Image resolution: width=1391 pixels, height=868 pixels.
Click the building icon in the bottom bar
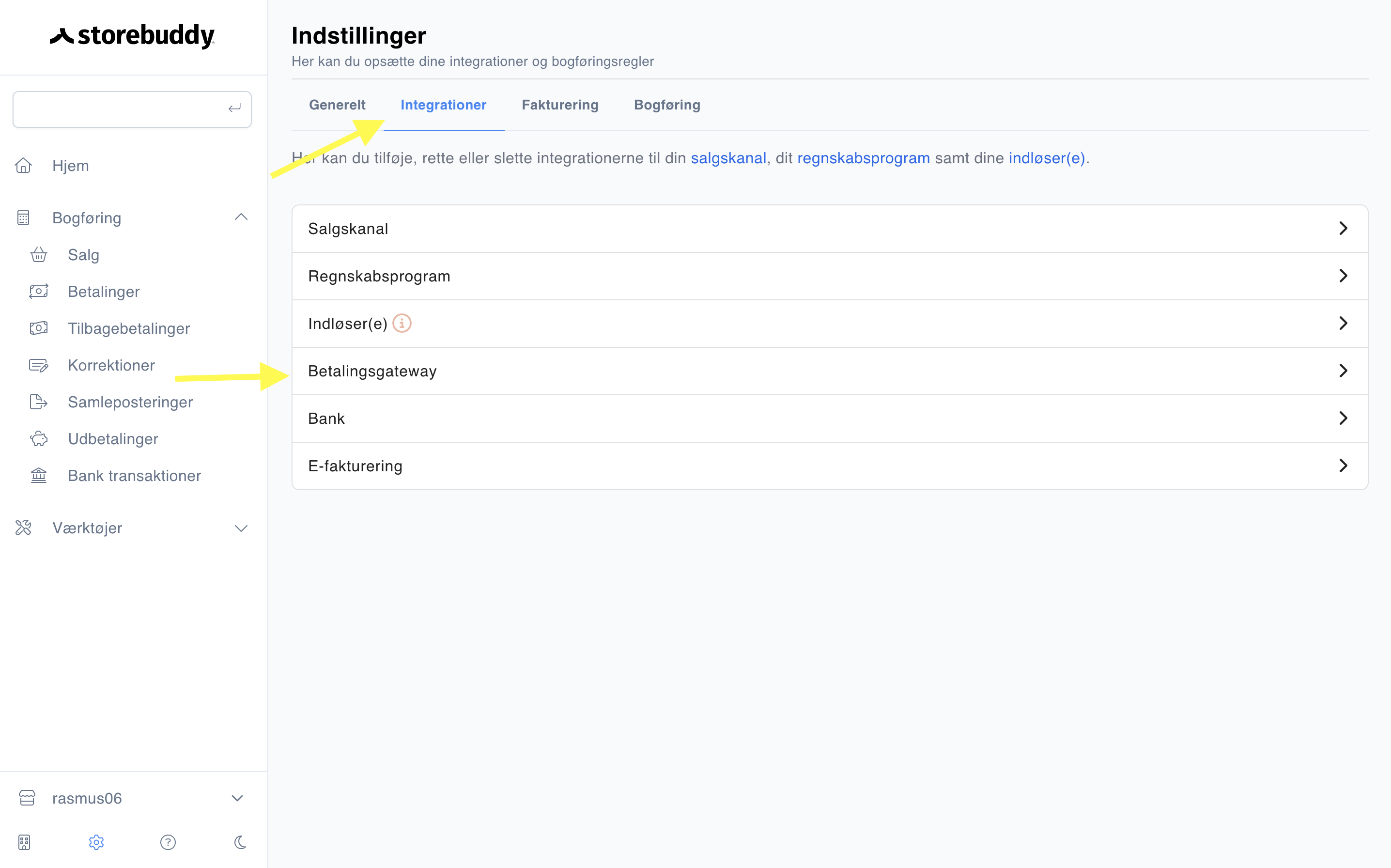pyautogui.click(x=24, y=842)
